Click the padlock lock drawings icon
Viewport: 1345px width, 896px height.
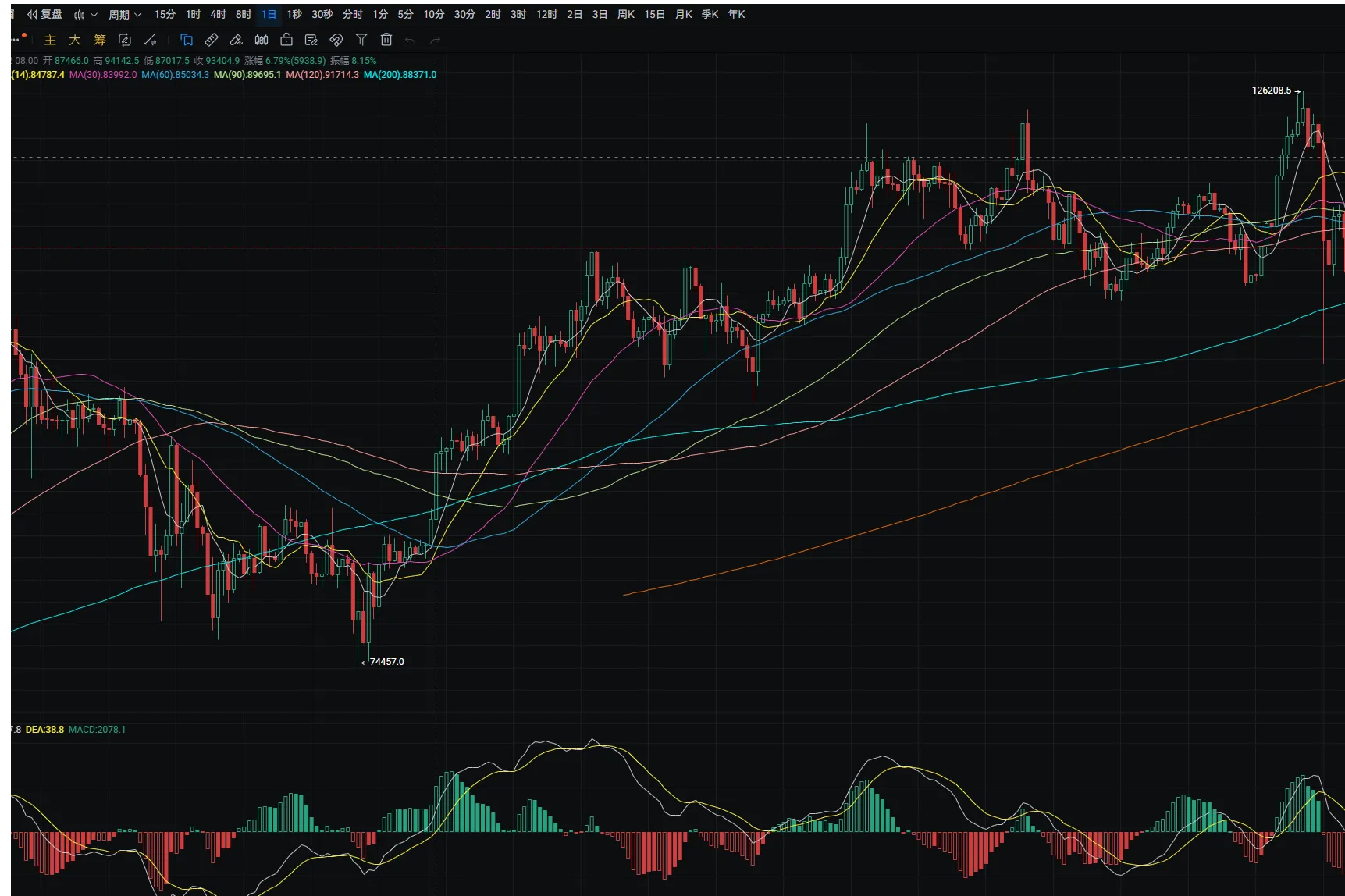click(286, 40)
